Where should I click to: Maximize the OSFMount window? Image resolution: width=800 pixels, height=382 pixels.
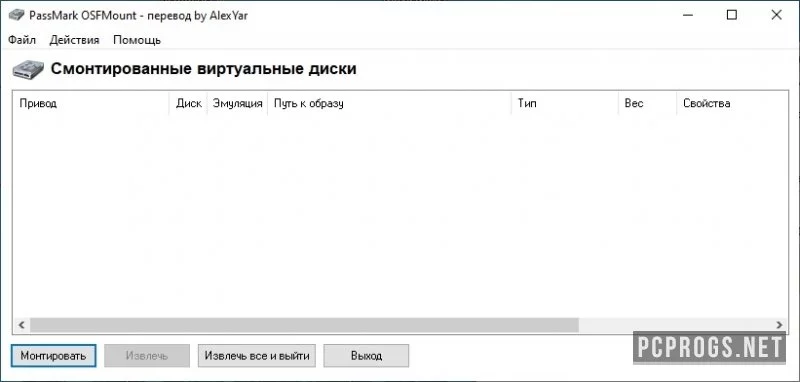(732, 15)
